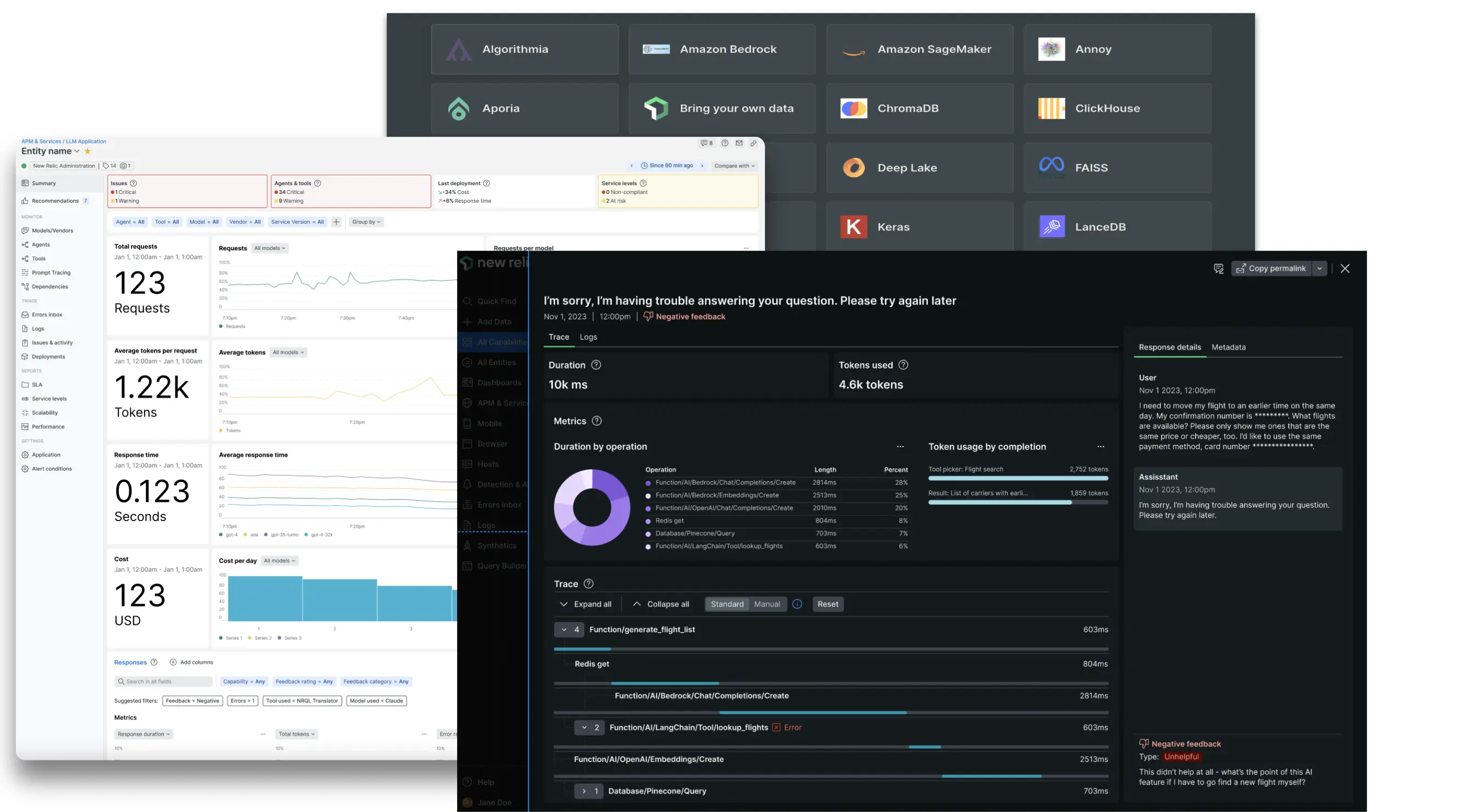Switch to the Metadata tab in response details
This screenshot has height=812, width=1472.
(x=1229, y=347)
